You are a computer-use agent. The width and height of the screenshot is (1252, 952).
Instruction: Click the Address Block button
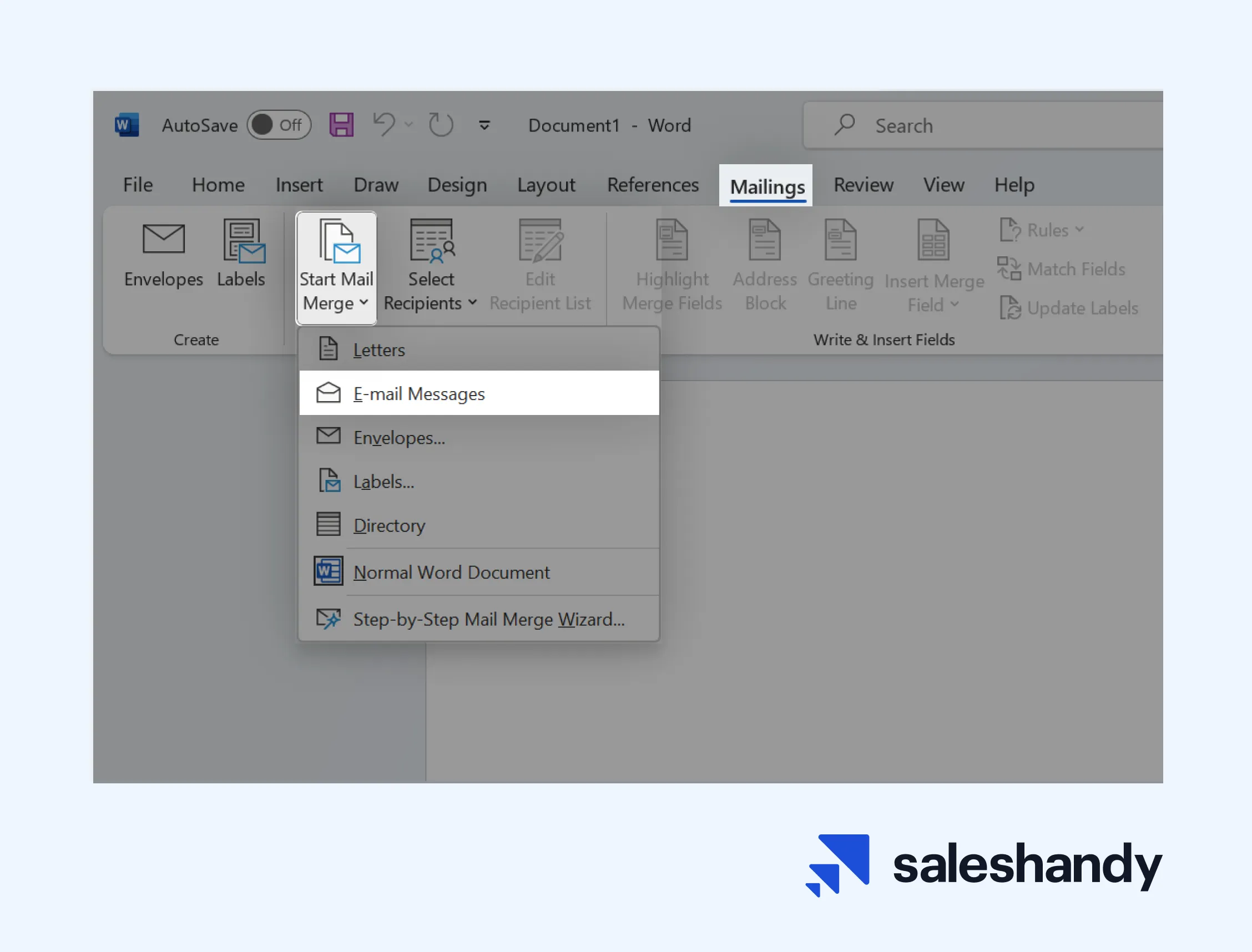[765, 266]
